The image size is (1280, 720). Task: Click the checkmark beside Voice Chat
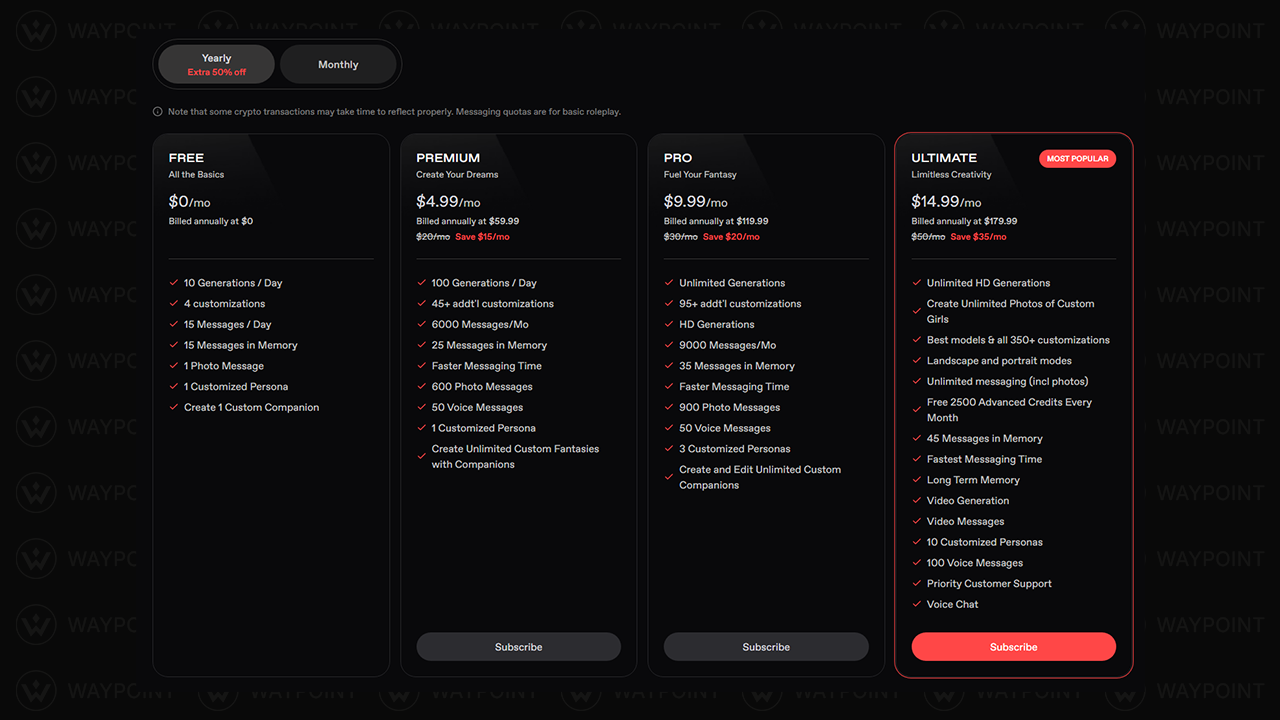tap(918, 604)
